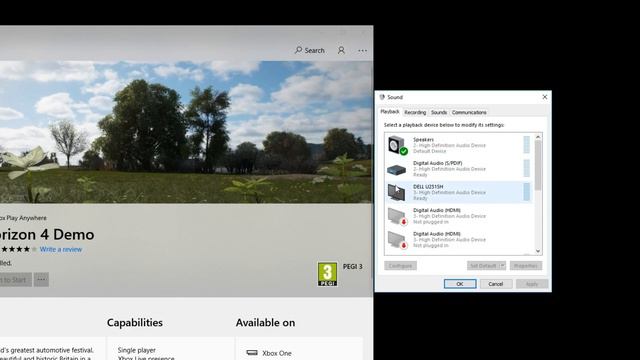This screenshot has height=360, width=640.
Task: Click the Start game button in Store
Action: [x=15, y=280]
